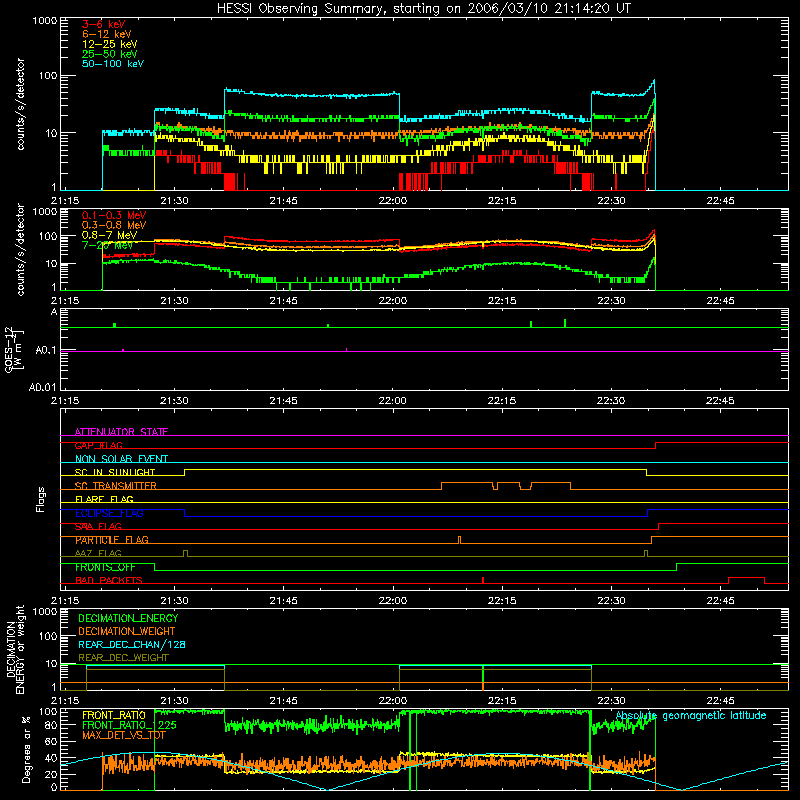The image size is (800, 800).
Task: Click the top panel counts/s/detector axis label
Action: (x=21, y=104)
